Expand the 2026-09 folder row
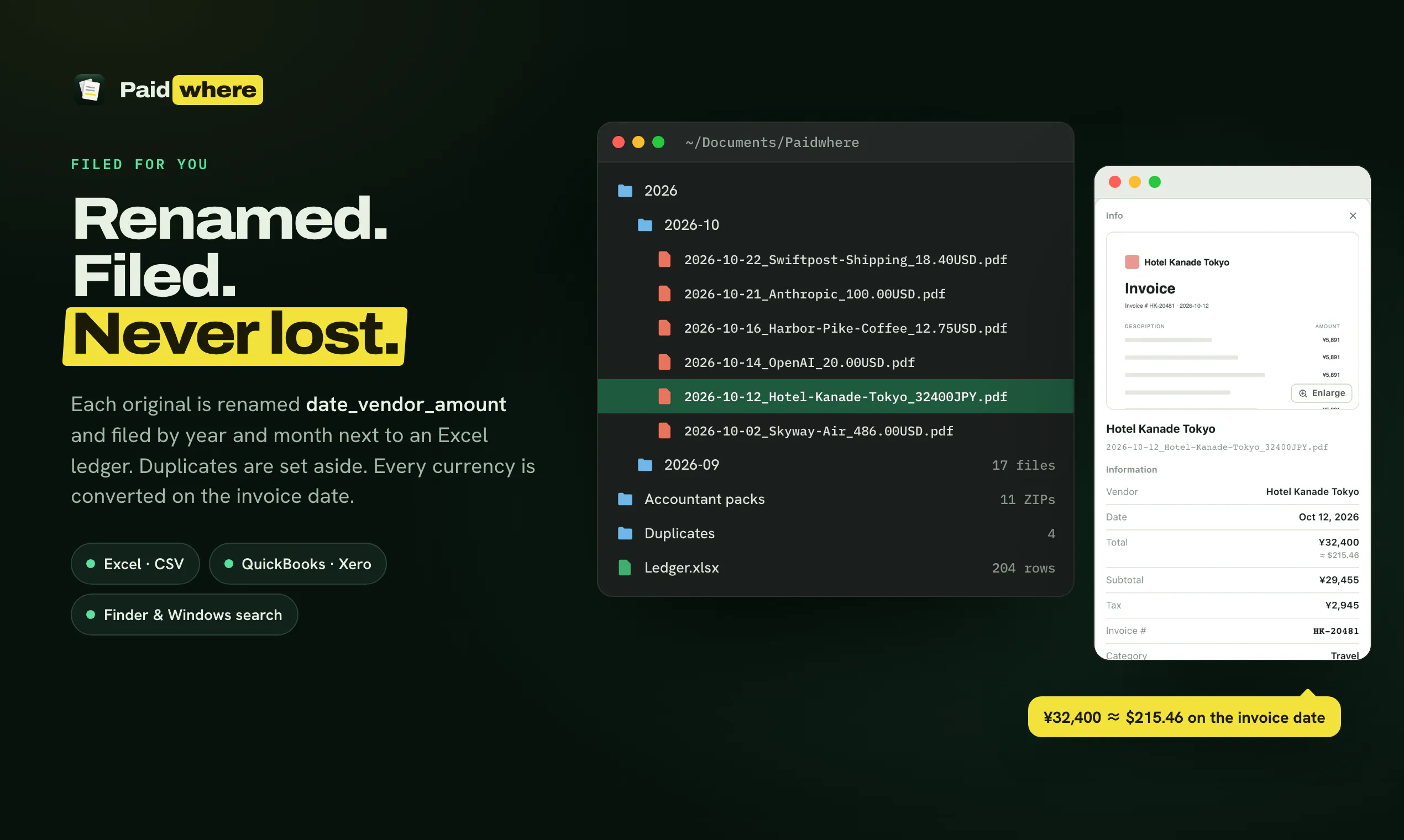The width and height of the screenshot is (1404, 840). 836,465
